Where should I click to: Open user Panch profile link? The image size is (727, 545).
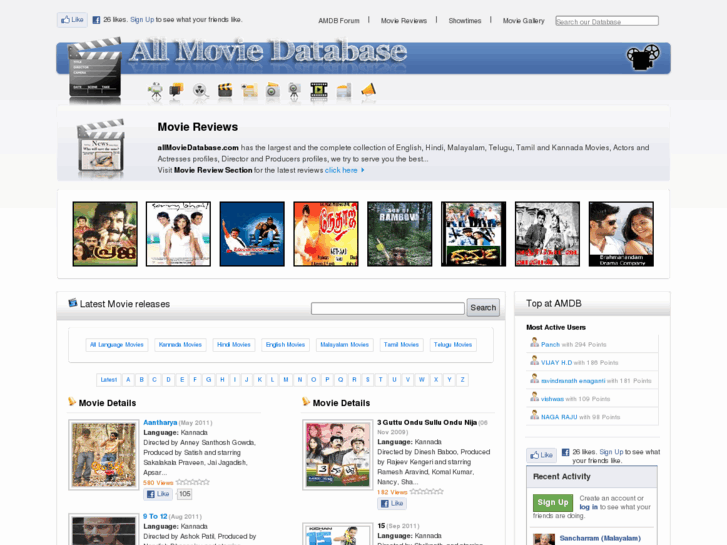[550, 345]
